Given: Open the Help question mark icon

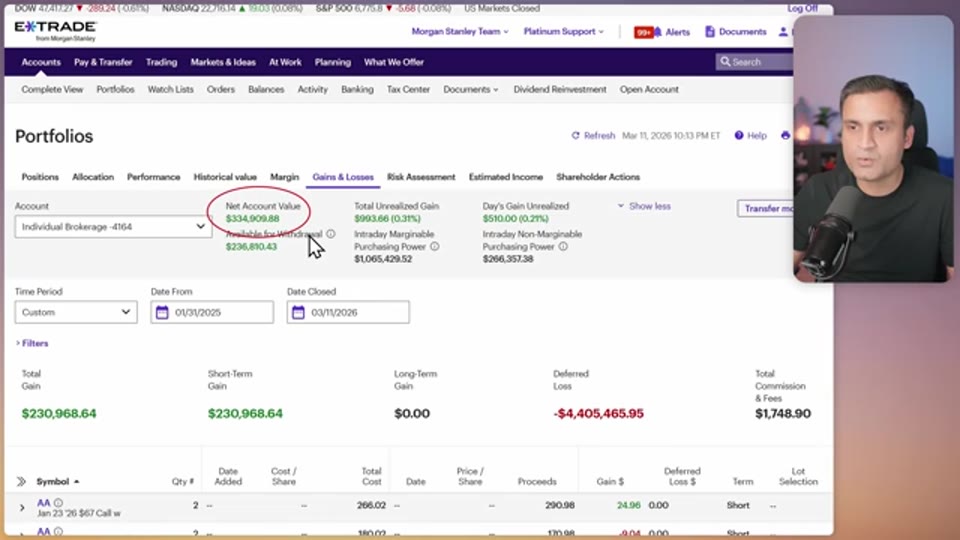Looking at the screenshot, I should pos(739,135).
